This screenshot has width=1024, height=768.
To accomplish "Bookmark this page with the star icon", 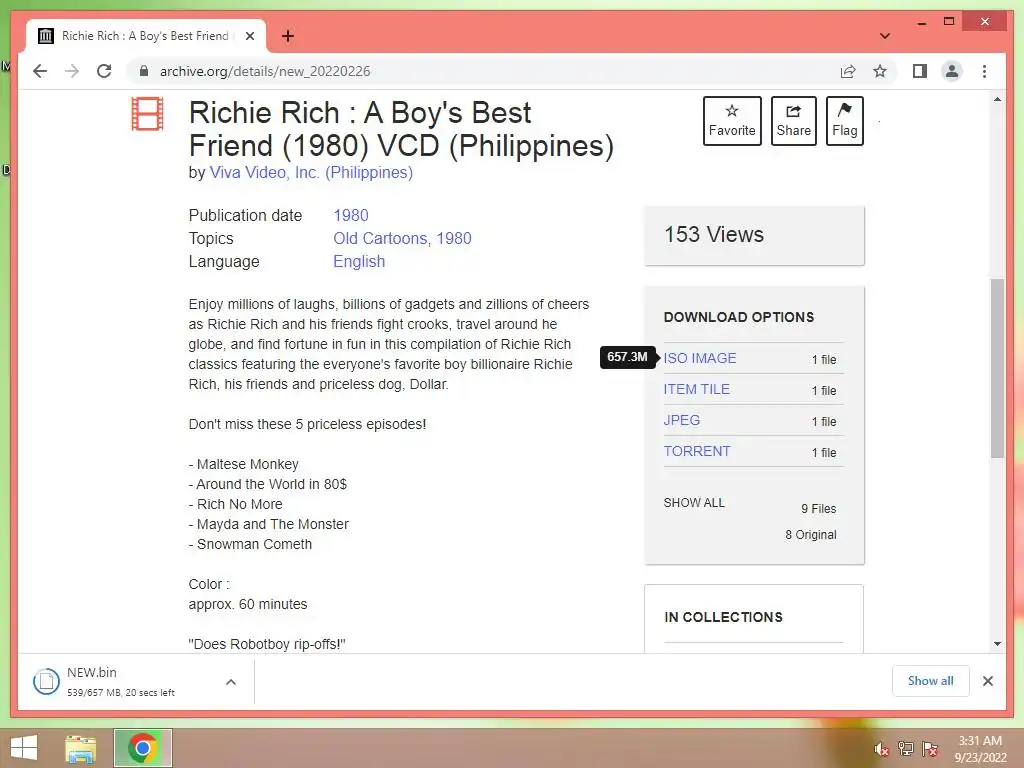I will tap(880, 71).
